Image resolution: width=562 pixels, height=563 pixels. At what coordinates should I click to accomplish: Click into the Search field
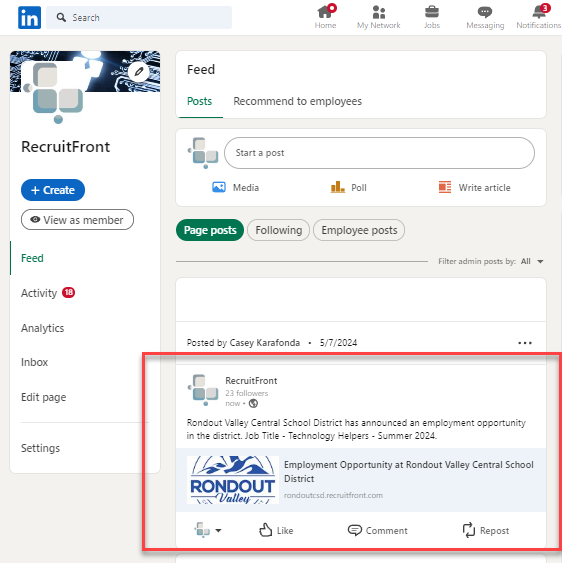139,17
